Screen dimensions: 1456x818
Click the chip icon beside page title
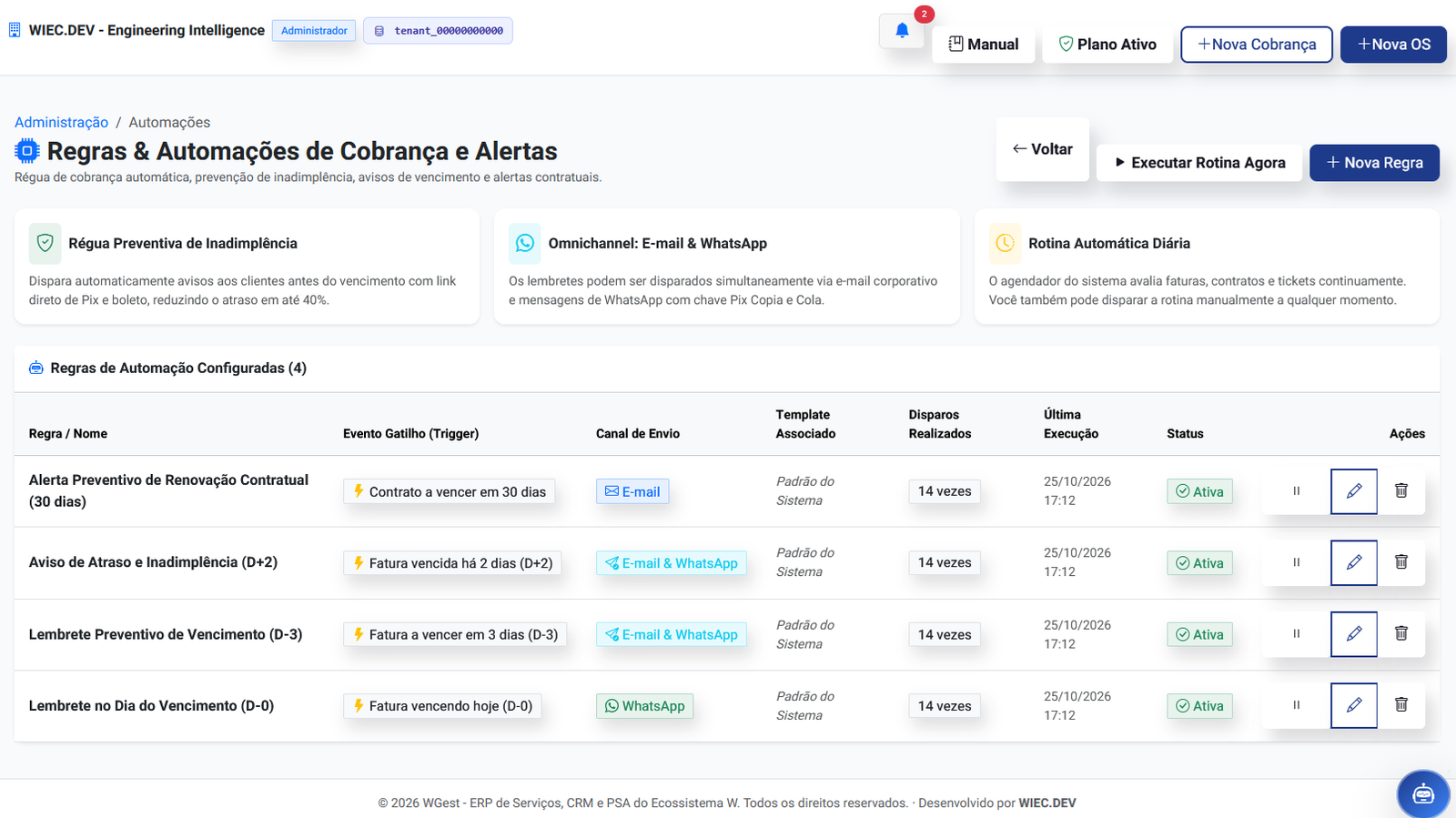(27, 151)
